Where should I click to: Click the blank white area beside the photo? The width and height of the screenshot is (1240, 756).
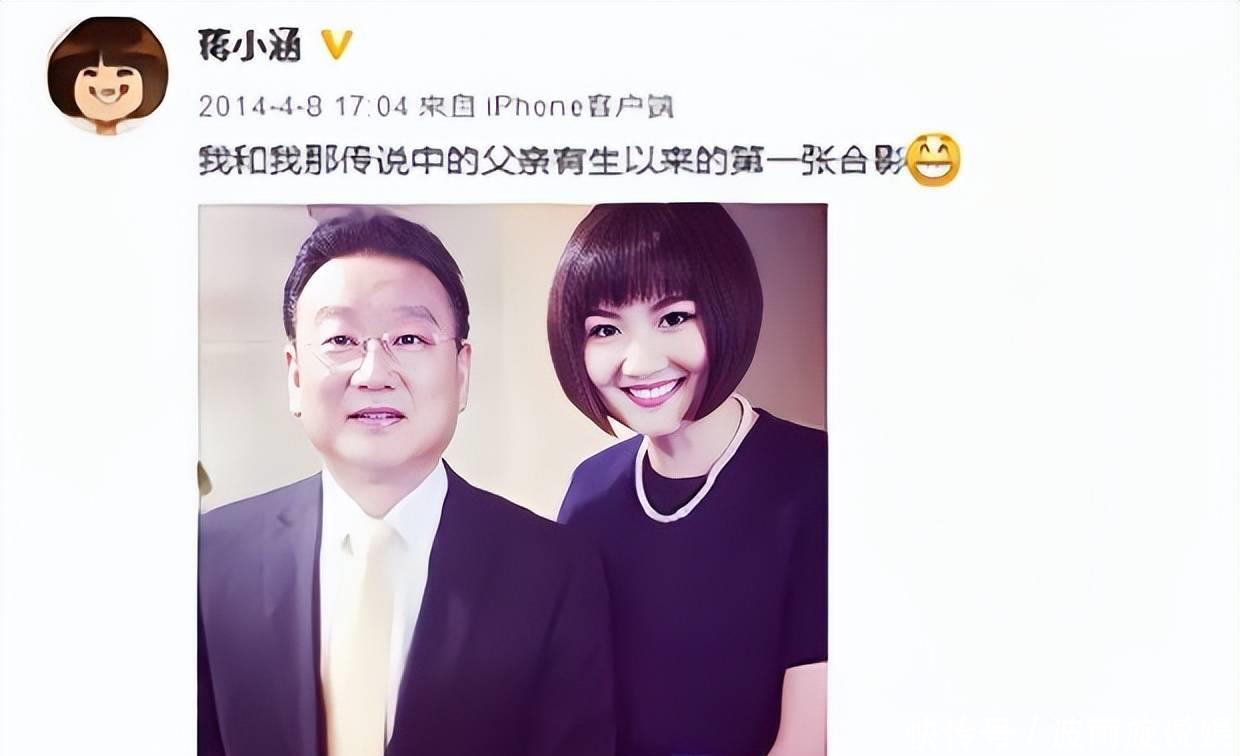[x=1030, y=450]
